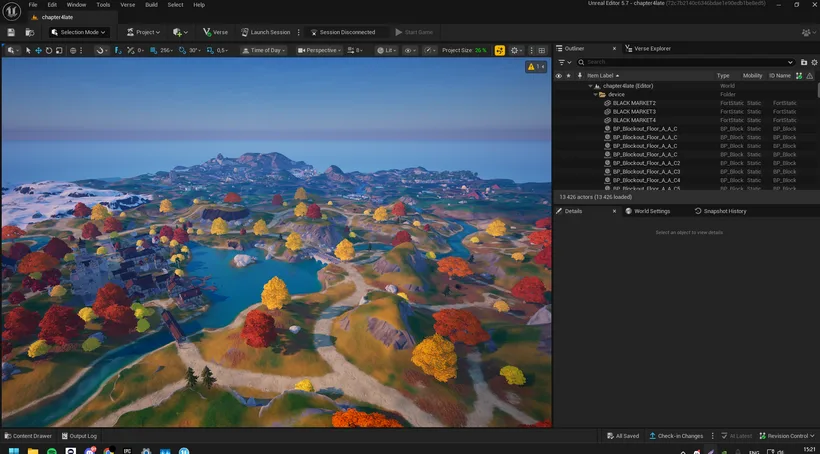
Task: Select the scale gizmo tool
Action: 59,51
